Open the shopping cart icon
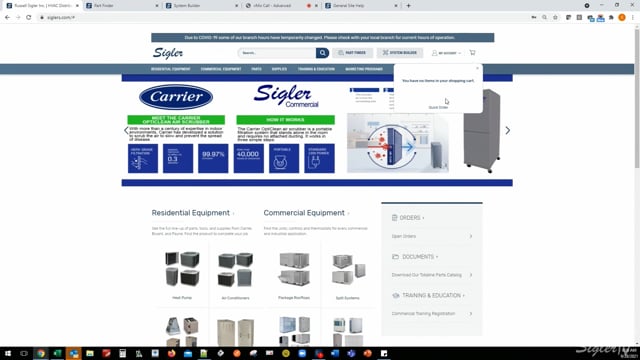This screenshot has width=640, height=360. (472, 53)
